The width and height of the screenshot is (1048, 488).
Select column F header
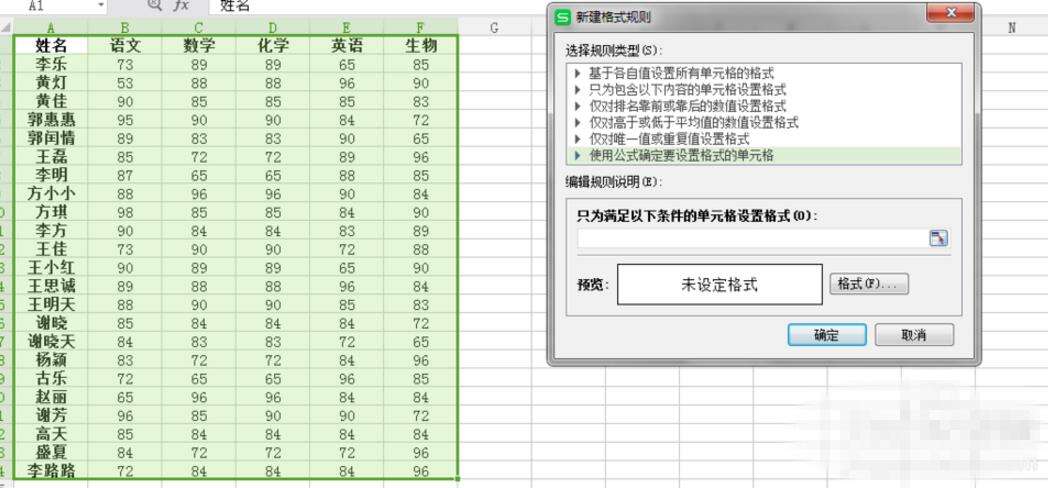[420, 27]
